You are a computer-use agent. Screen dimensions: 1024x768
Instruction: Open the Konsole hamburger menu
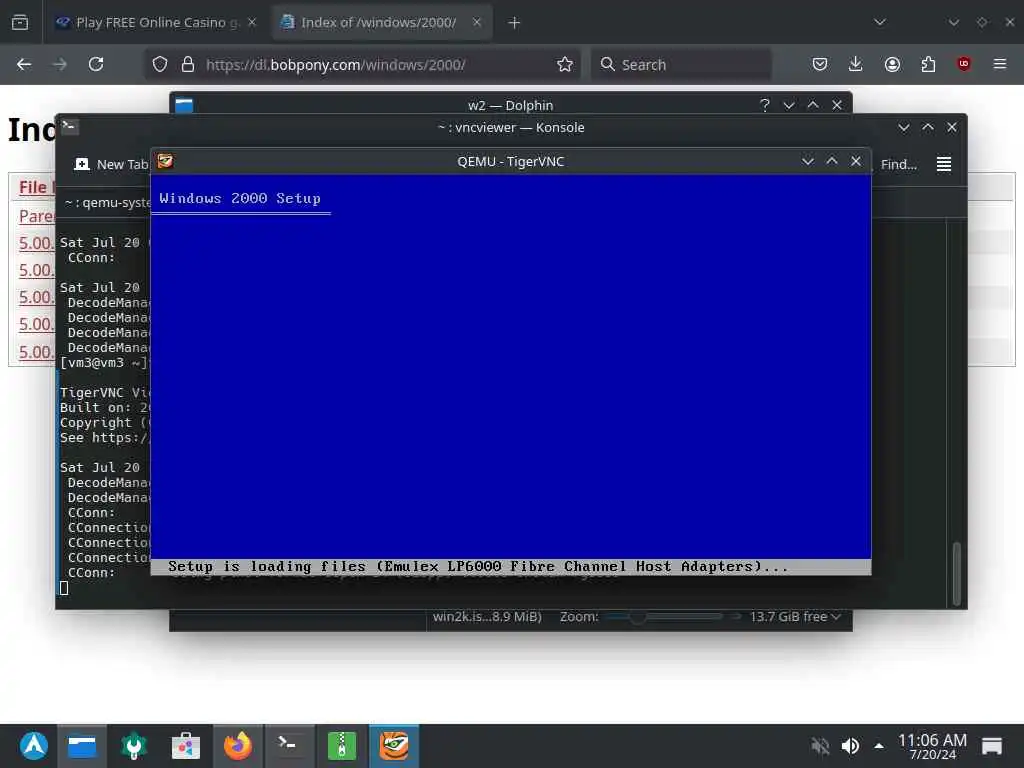point(944,164)
